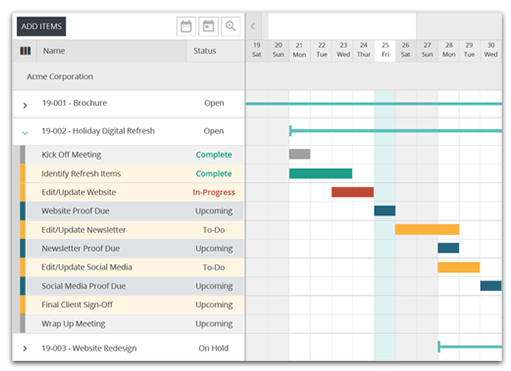Click Open status of Holiday Digital Refresh
The width and height of the screenshot is (511, 371).
214,131
